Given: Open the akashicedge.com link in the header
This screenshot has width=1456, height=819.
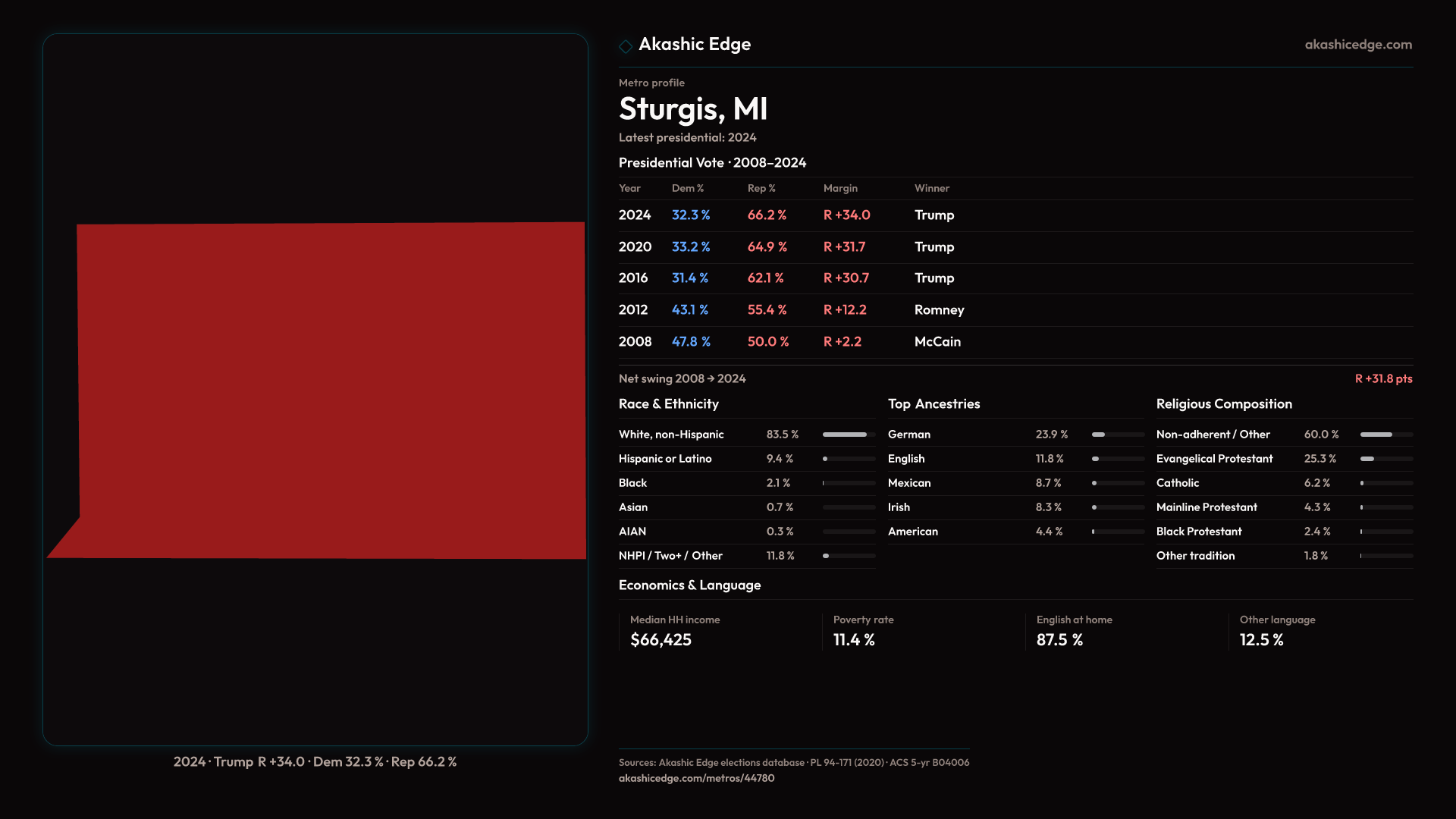Looking at the screenshot, I should (x=1357, y=45).
